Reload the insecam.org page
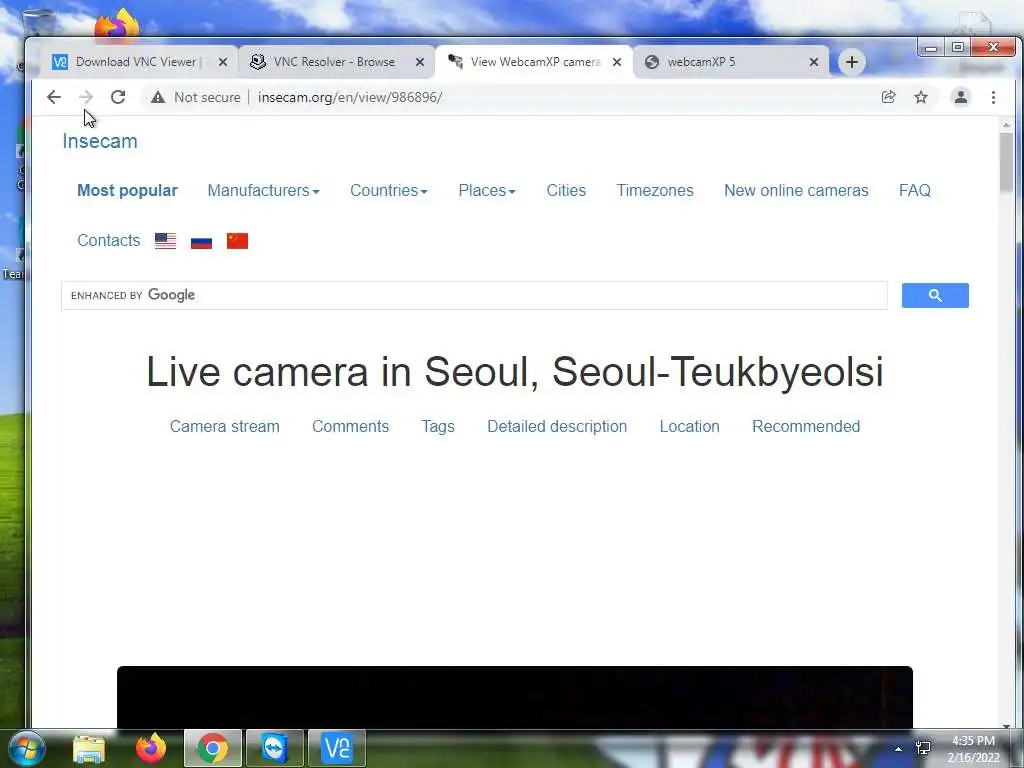 (118, 97)
